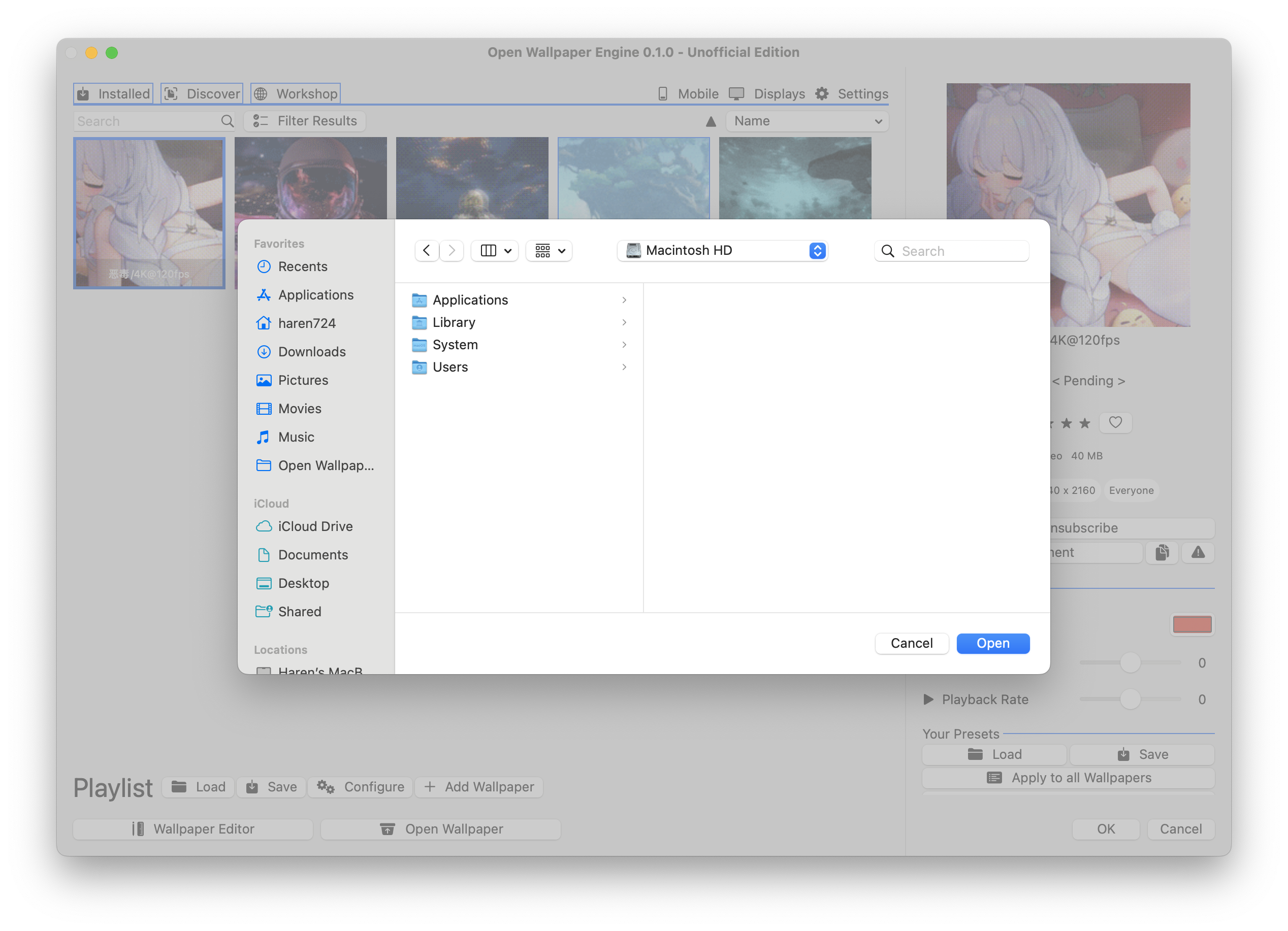Click the Playback Rate slider knob
The height and width of the screenshot is (931, 1288).
tap(1130, 700)
